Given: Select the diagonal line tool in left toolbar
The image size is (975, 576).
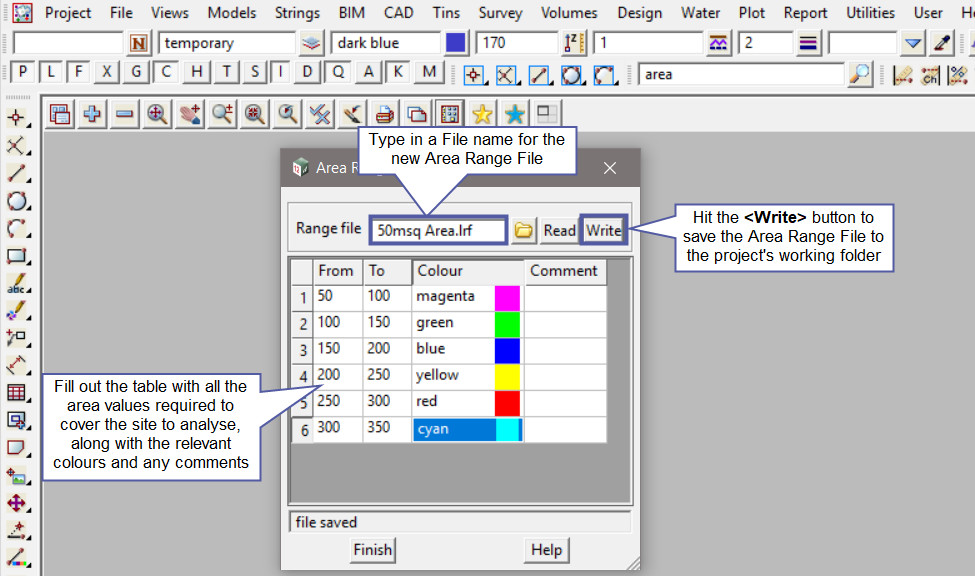Looking at the screenshot, I should pyautogui.click(x=17, y=173).
